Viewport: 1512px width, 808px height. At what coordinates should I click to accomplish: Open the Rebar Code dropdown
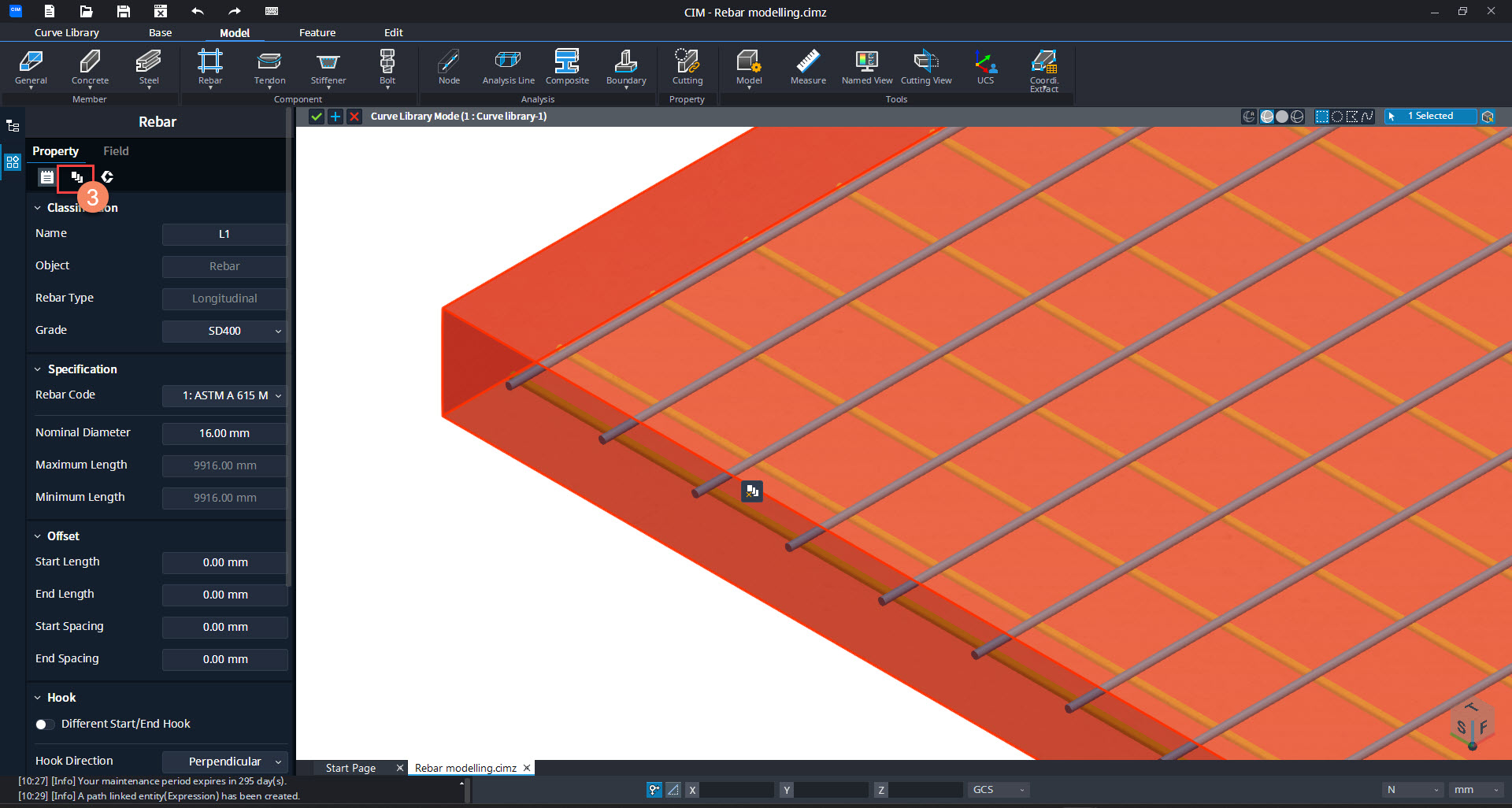224,395
